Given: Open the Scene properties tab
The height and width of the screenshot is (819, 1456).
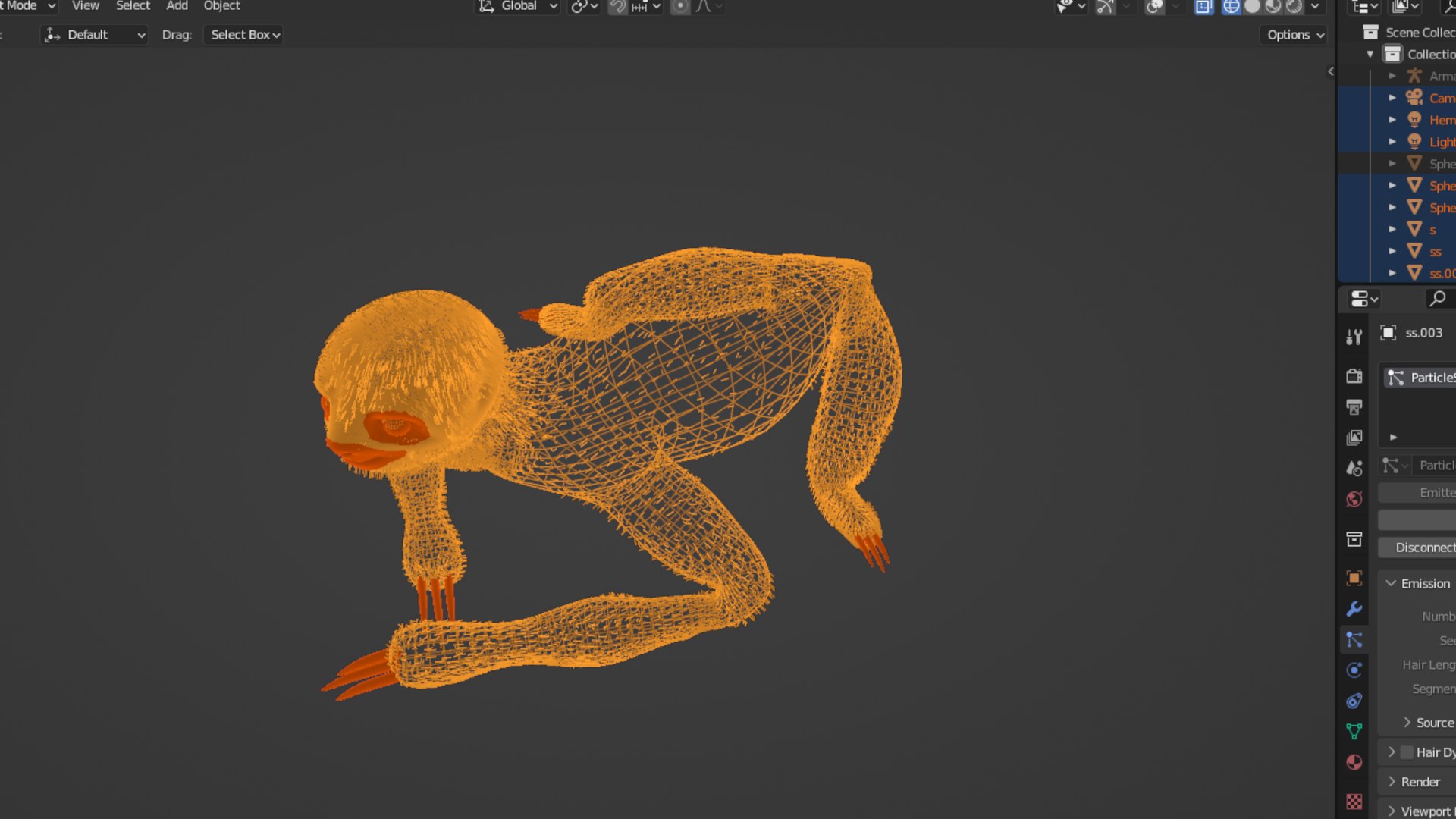Looking at the screenshot, I should click(1354, 468).
